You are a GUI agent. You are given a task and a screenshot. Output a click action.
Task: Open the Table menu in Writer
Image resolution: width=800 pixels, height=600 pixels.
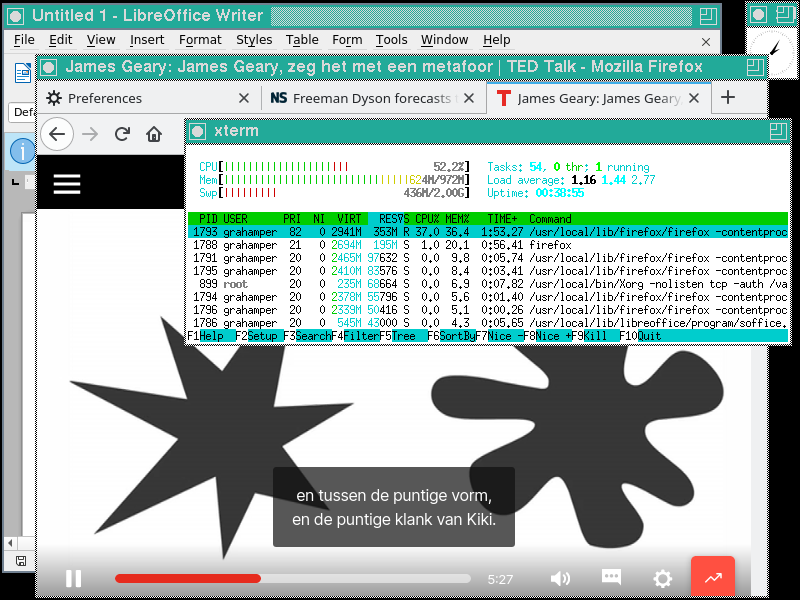(302, 40)
